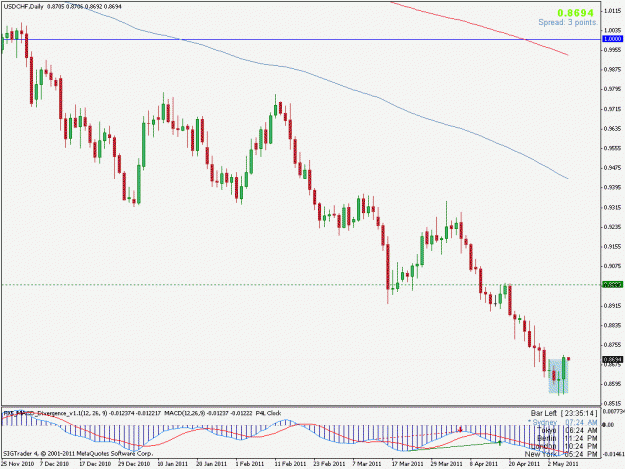
Task: Click the P4L Clock indicator label
Action: pos(268,413)
